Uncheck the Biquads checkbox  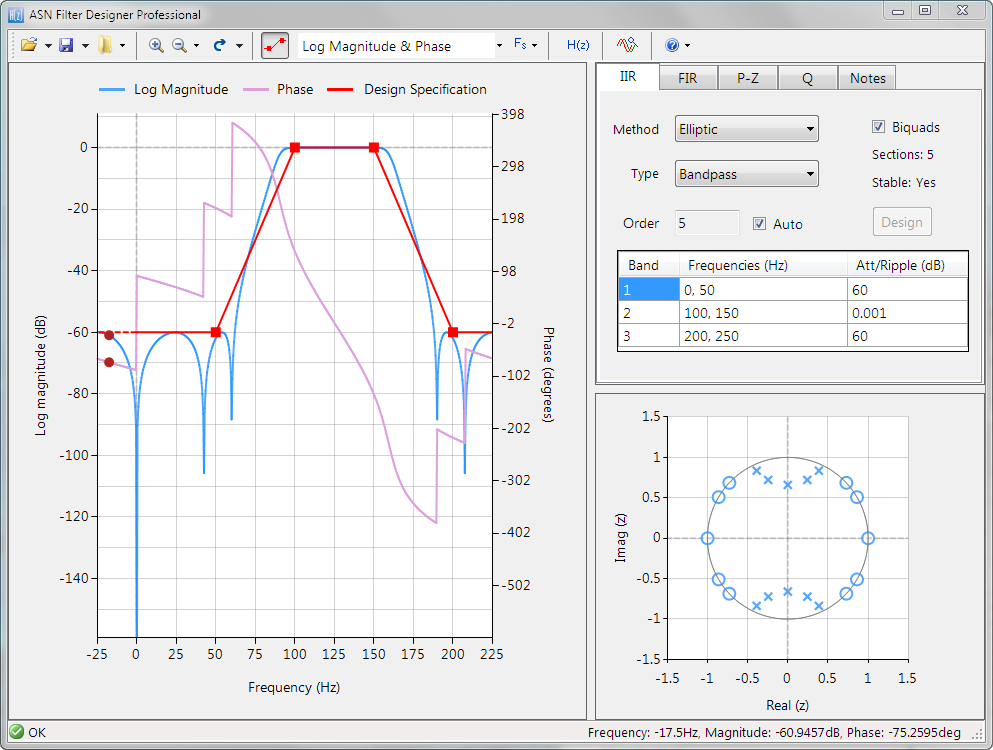879,127
